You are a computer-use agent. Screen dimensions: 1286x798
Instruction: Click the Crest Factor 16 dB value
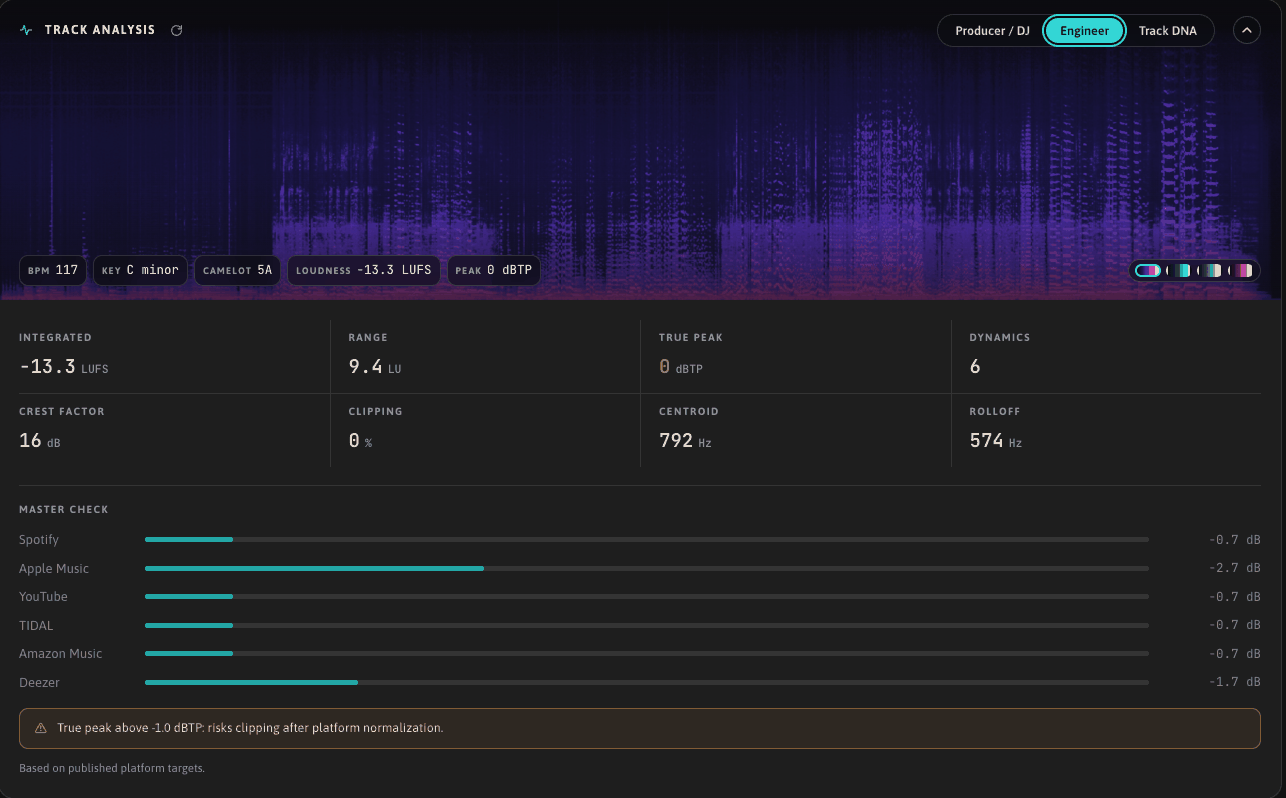(x=40, y=440)
